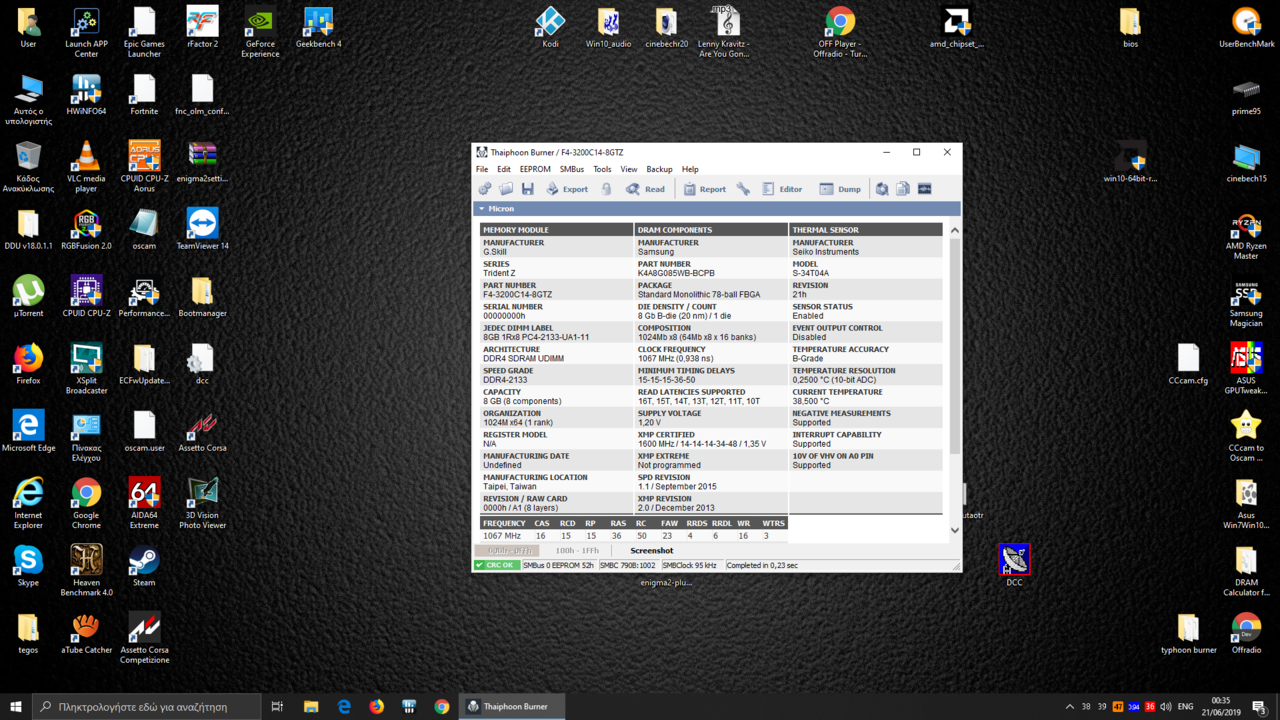Viewport: 1280px width, 720px height.
Task: Select the typhoon burner folder on desktop
Action: [x=1188, y=633]
